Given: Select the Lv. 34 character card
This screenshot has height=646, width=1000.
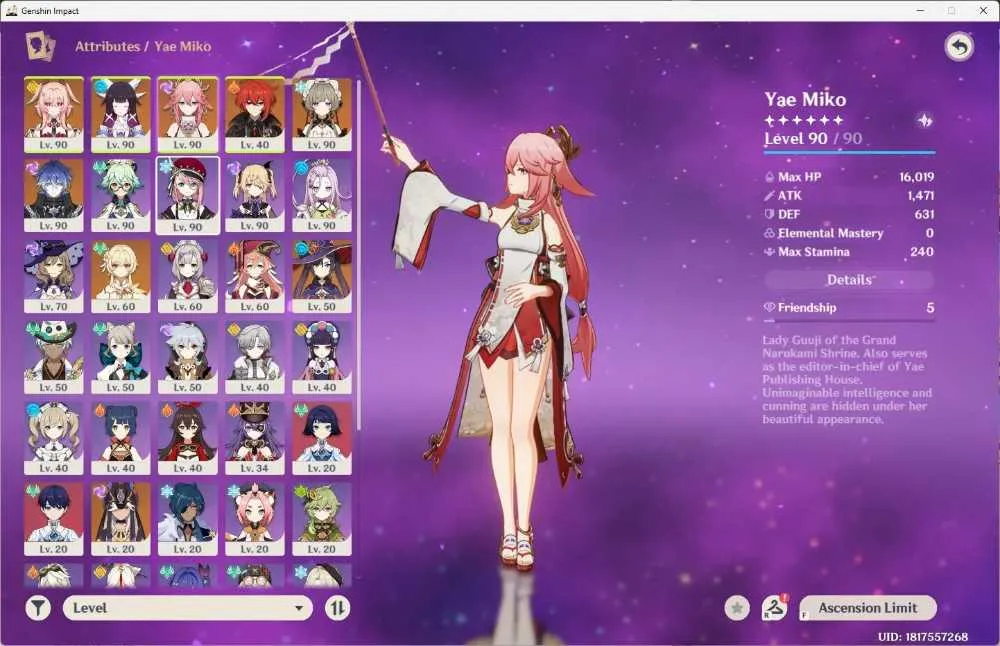Looking at the screenshot, I should click(x=254, y=438).
